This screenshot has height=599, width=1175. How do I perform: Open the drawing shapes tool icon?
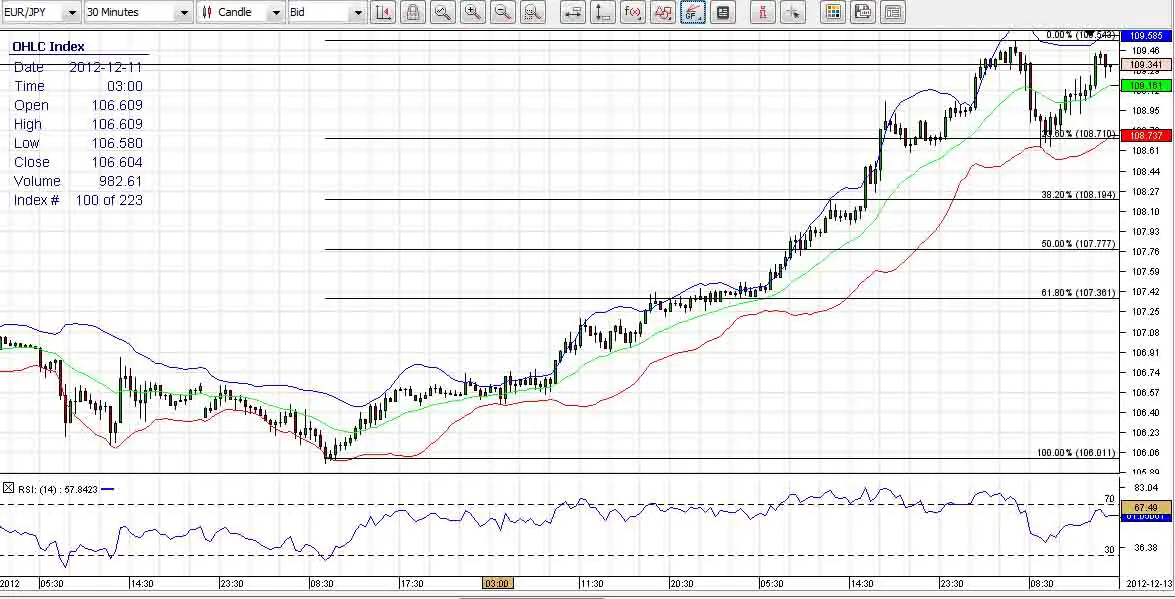[663, 12]
